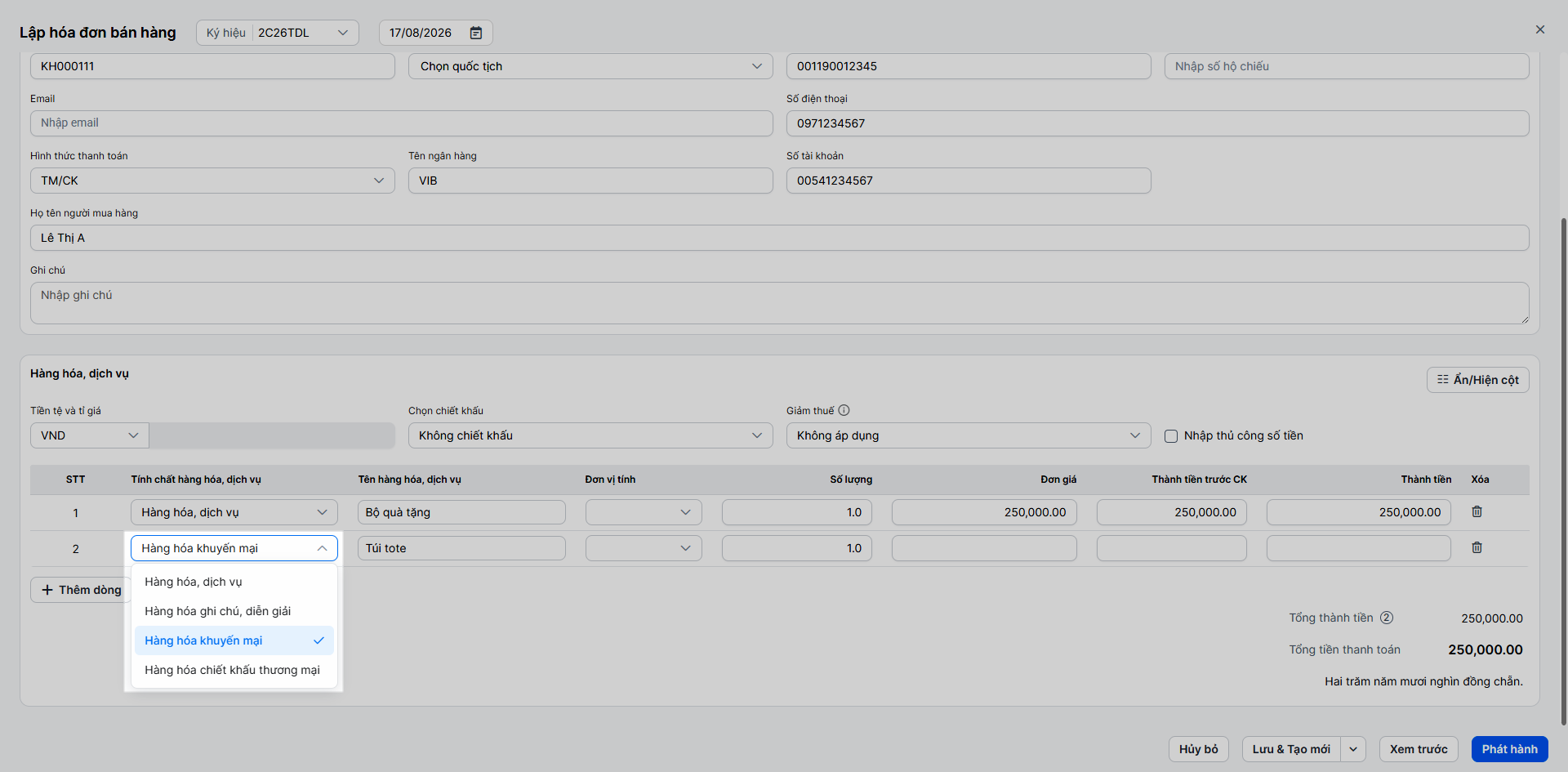Toggle Nhập thủ công số tiền checkbox
This screenshot has width=1568, height=772.
[1170, 435]
